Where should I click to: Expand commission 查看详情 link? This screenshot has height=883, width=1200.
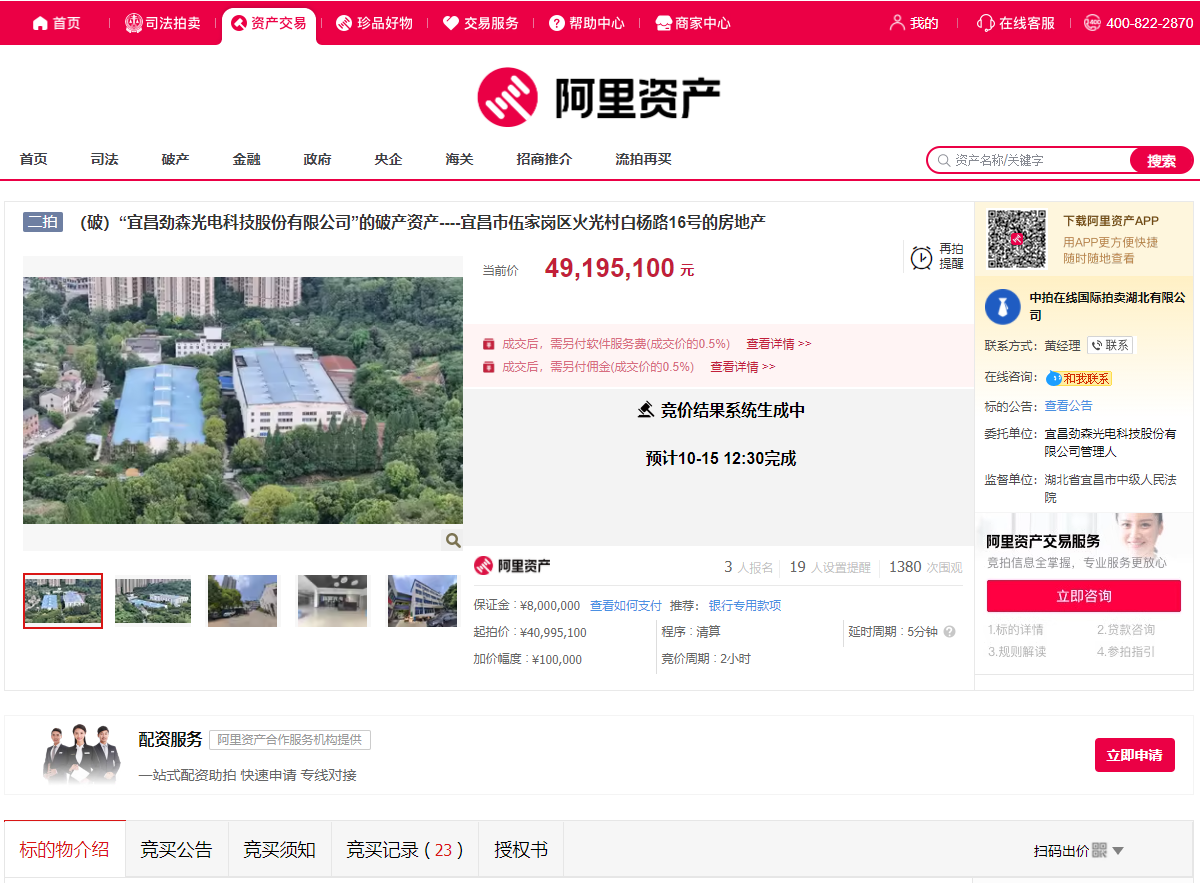coord(742,367)
